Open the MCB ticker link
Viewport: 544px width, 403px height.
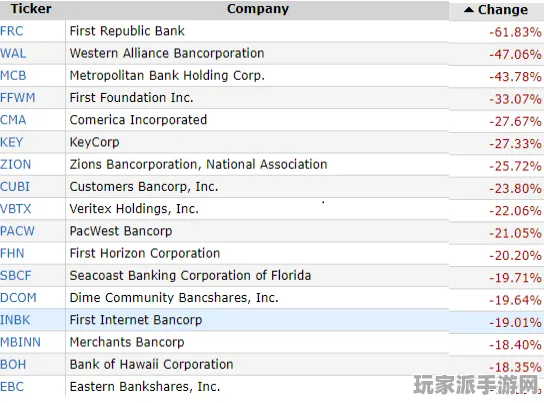click(13, 76)
